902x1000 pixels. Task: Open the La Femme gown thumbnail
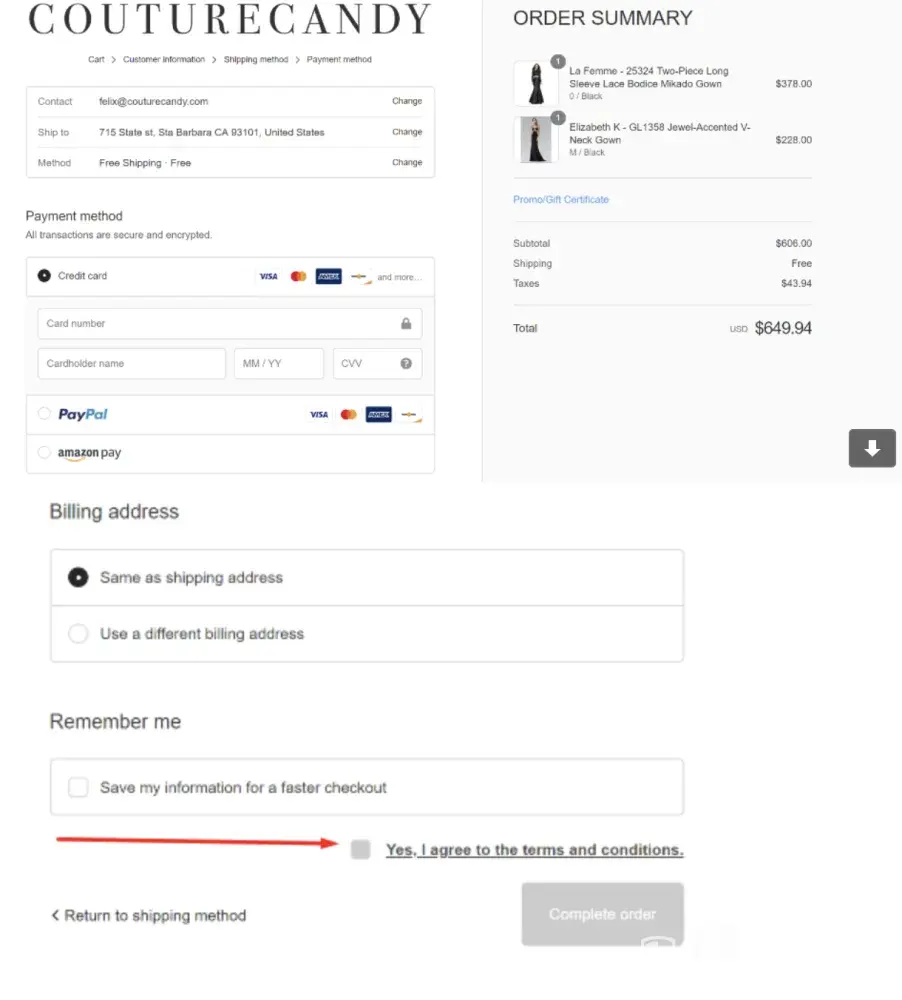[536, 84]
